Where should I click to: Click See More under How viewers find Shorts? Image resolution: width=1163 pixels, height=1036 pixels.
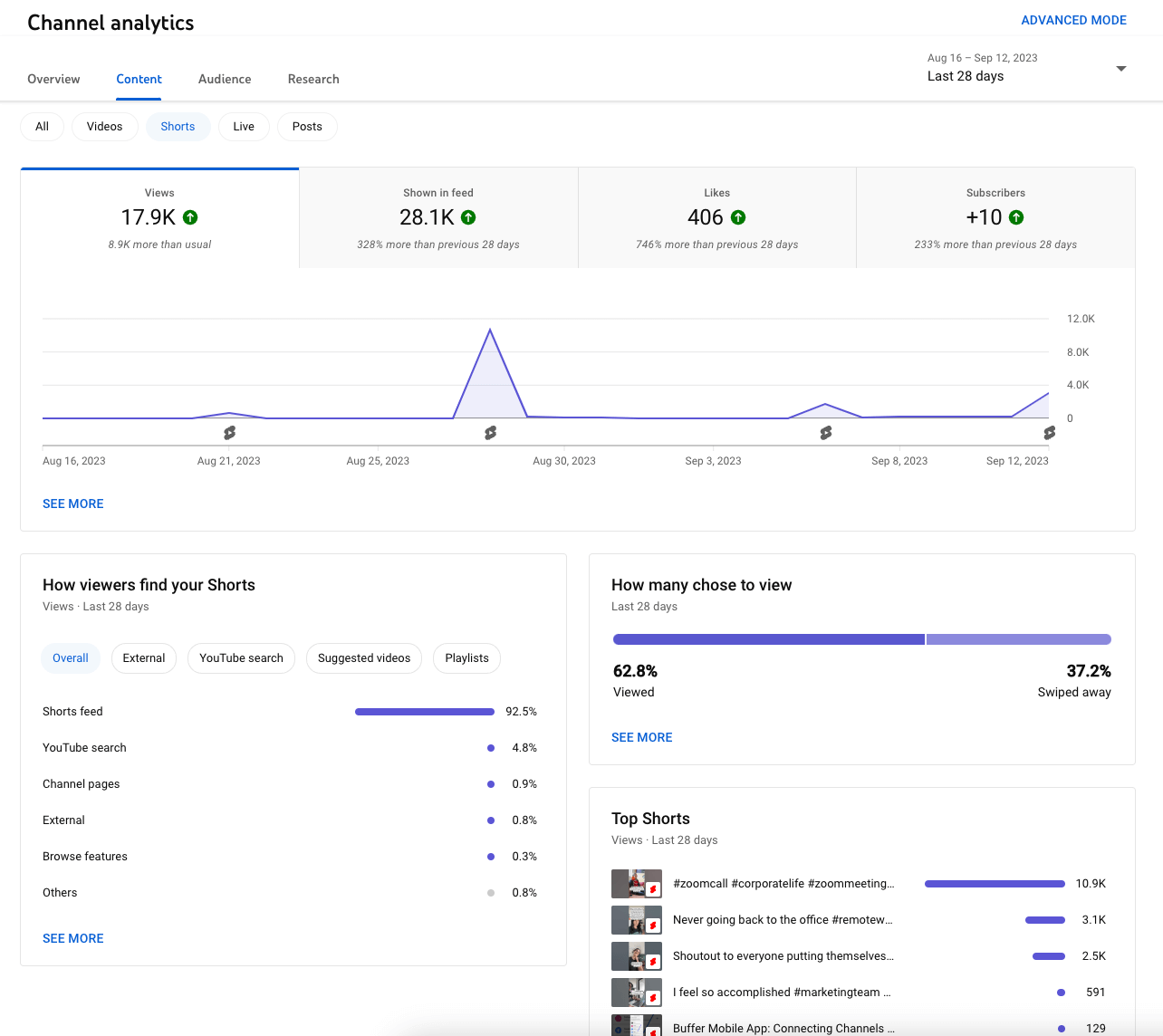point(73,938)
